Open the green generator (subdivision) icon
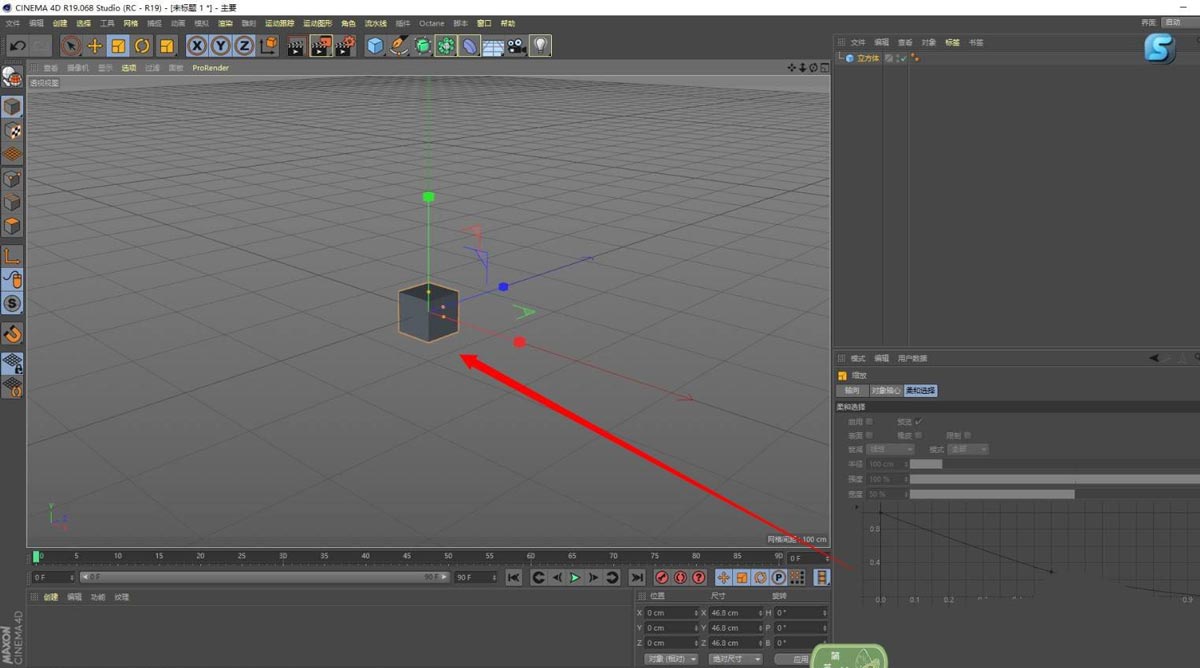 click(x=423, y=46)
